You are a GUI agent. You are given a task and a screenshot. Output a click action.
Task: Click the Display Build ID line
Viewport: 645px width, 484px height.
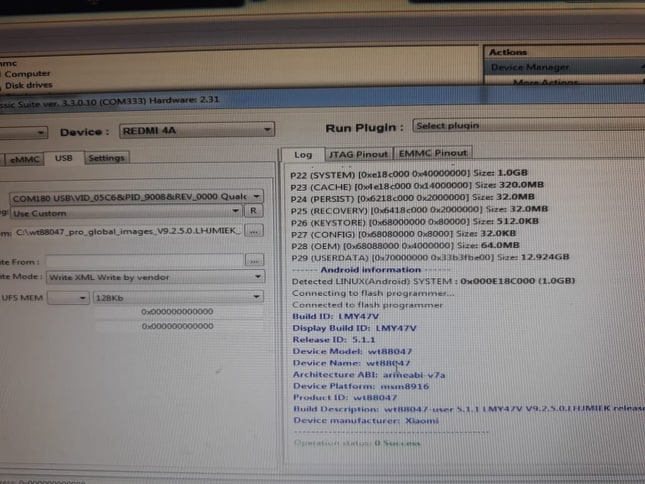(354, 329)
